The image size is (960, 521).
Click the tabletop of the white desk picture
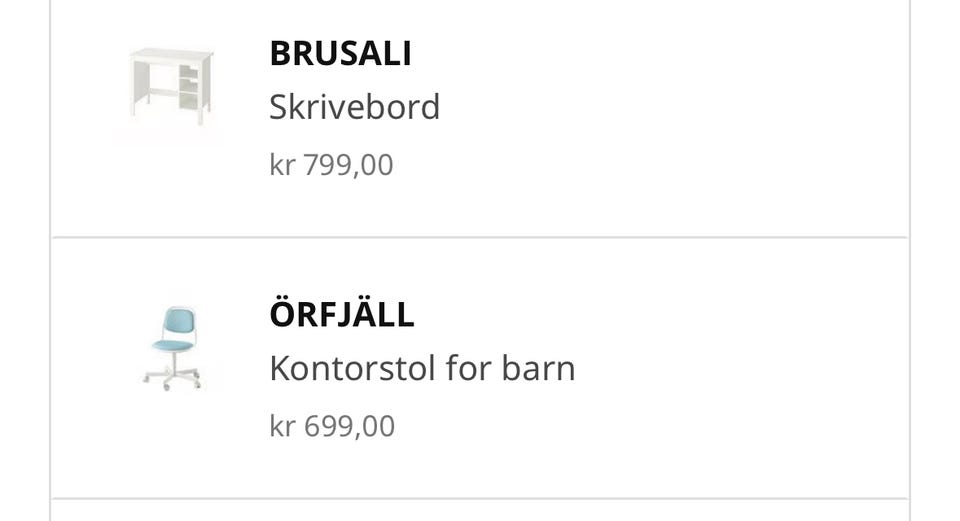point(171,55)
